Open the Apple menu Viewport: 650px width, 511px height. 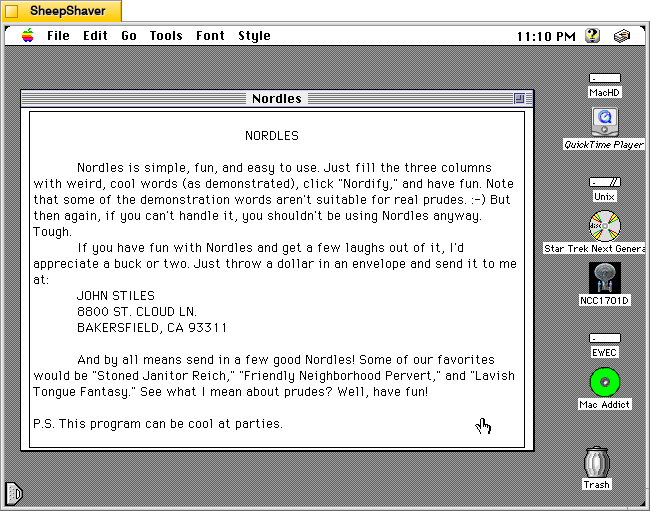point(28,36)
